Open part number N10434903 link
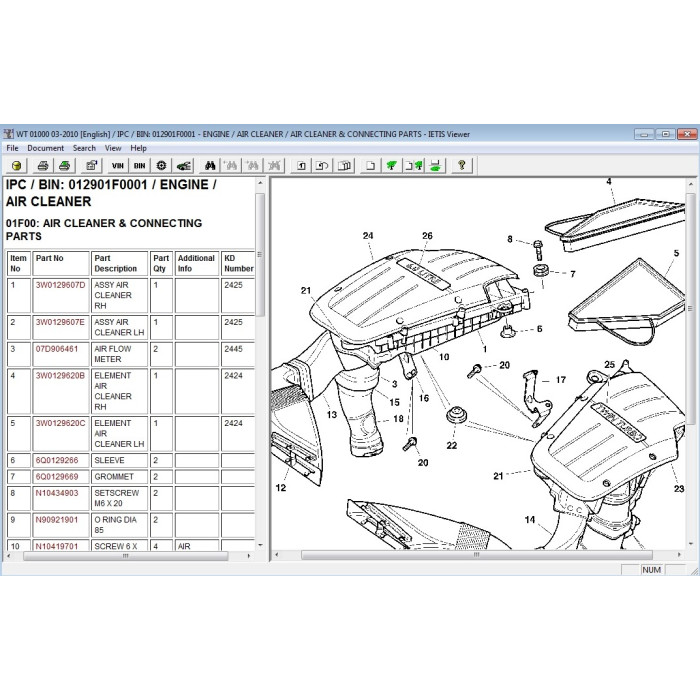Viewport: 700px width, 700px height. click(x=57, y=493)
